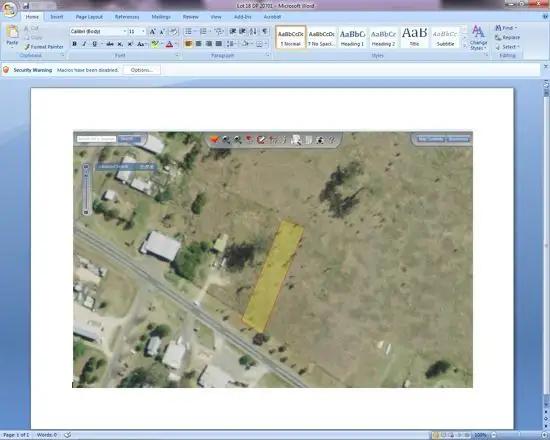Screen dimensions: 550x440
Task: Open the font name dropdown
Action: point(125,32)
